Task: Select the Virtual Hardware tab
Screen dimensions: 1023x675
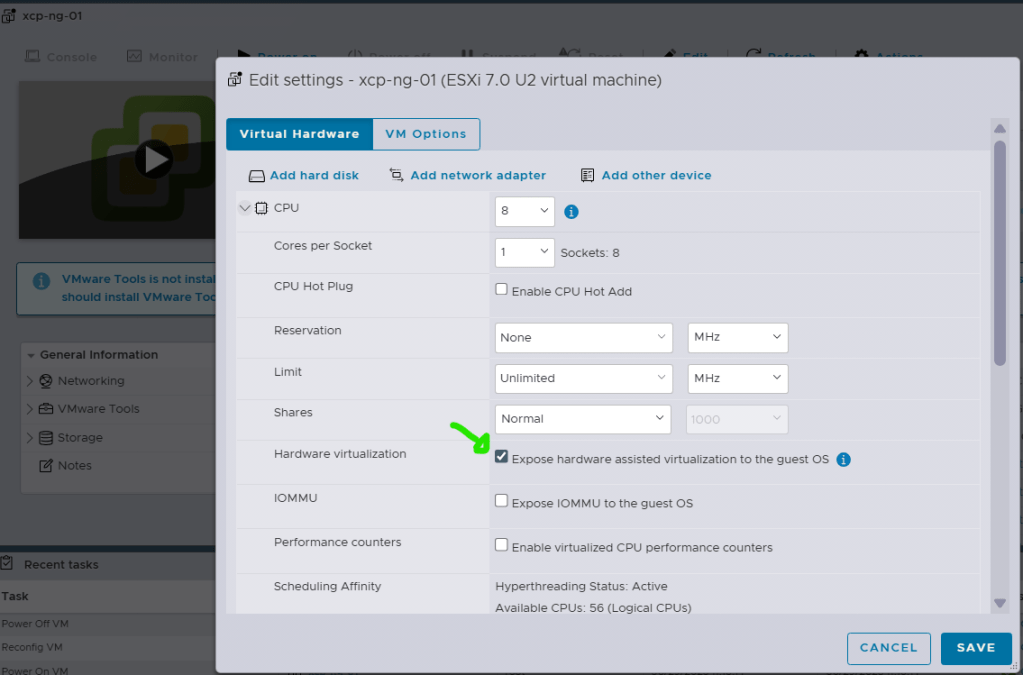Action: [299, 134]
